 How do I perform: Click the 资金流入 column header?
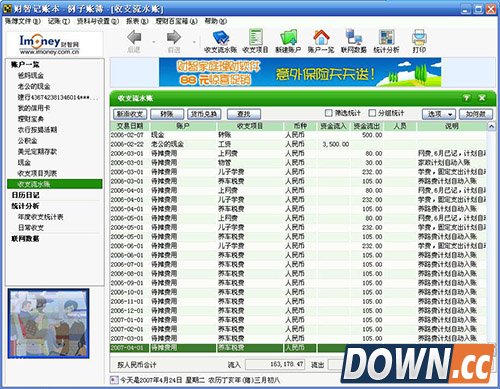click(334, 126)
